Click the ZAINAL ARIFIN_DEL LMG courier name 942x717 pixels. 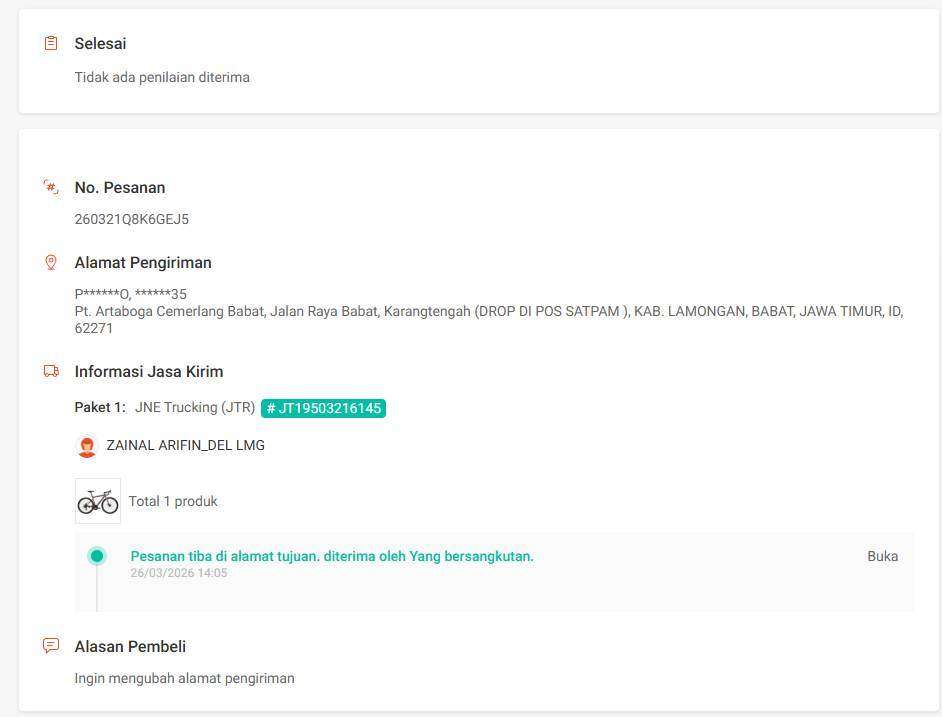click(x=185, y=445)
